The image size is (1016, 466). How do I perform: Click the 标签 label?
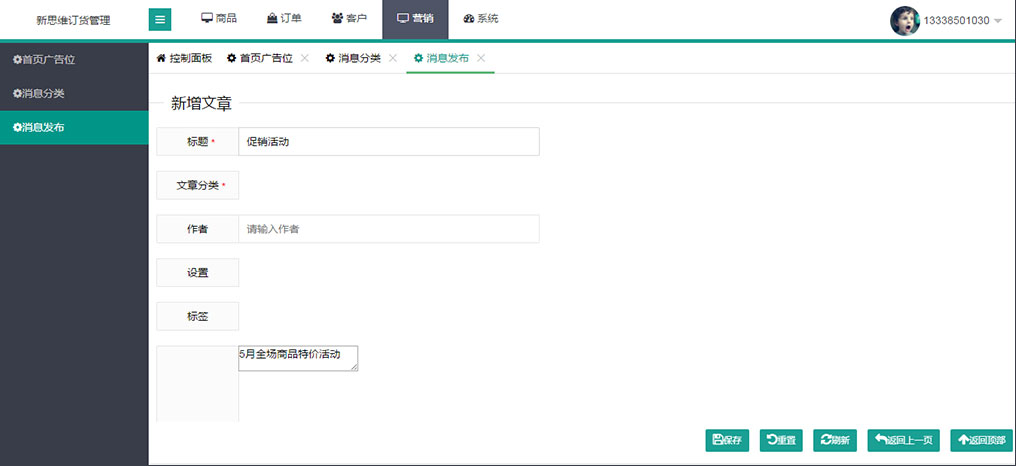[198, 317]
